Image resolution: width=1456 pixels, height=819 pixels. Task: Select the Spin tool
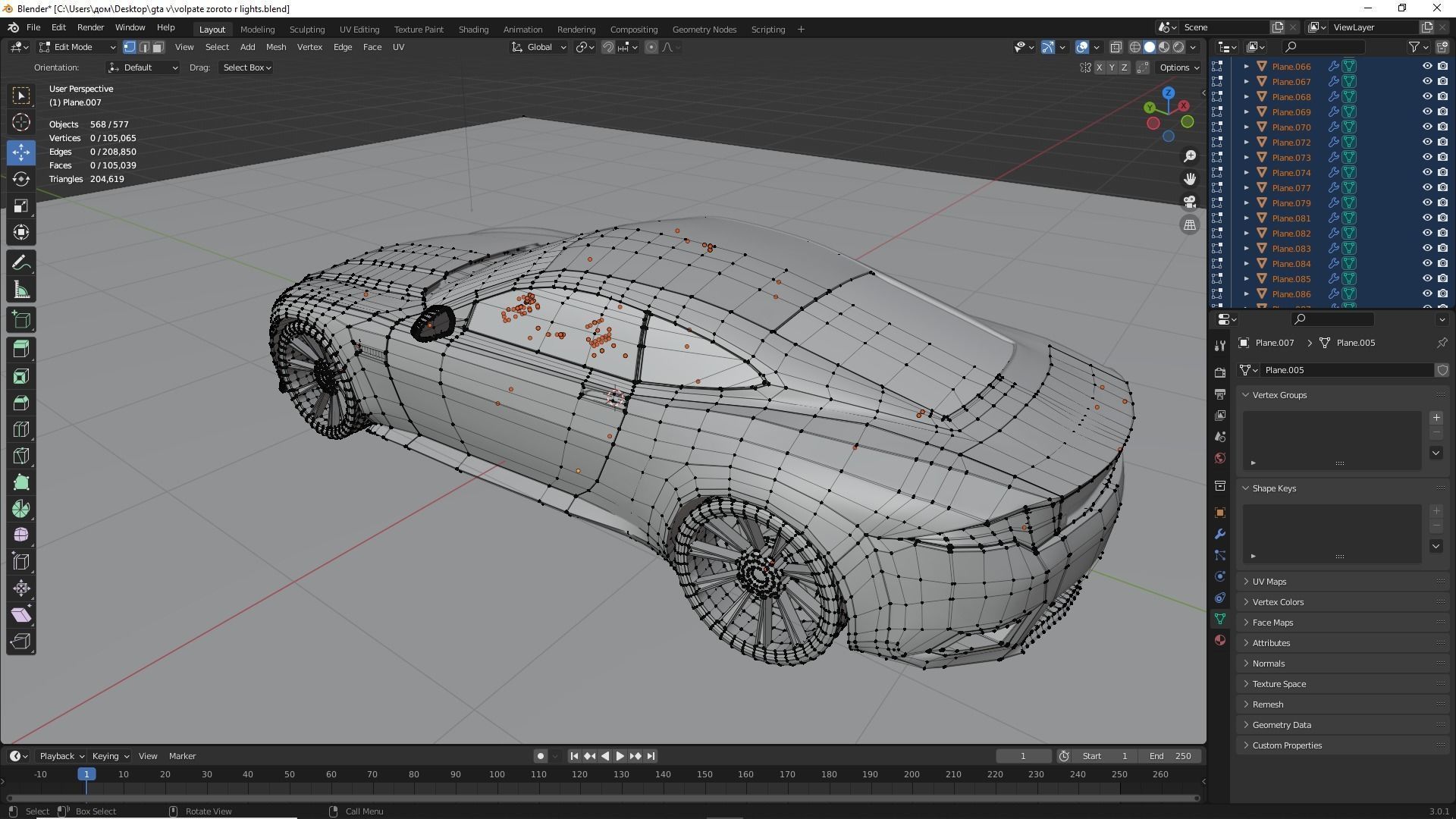pos(21,509)
